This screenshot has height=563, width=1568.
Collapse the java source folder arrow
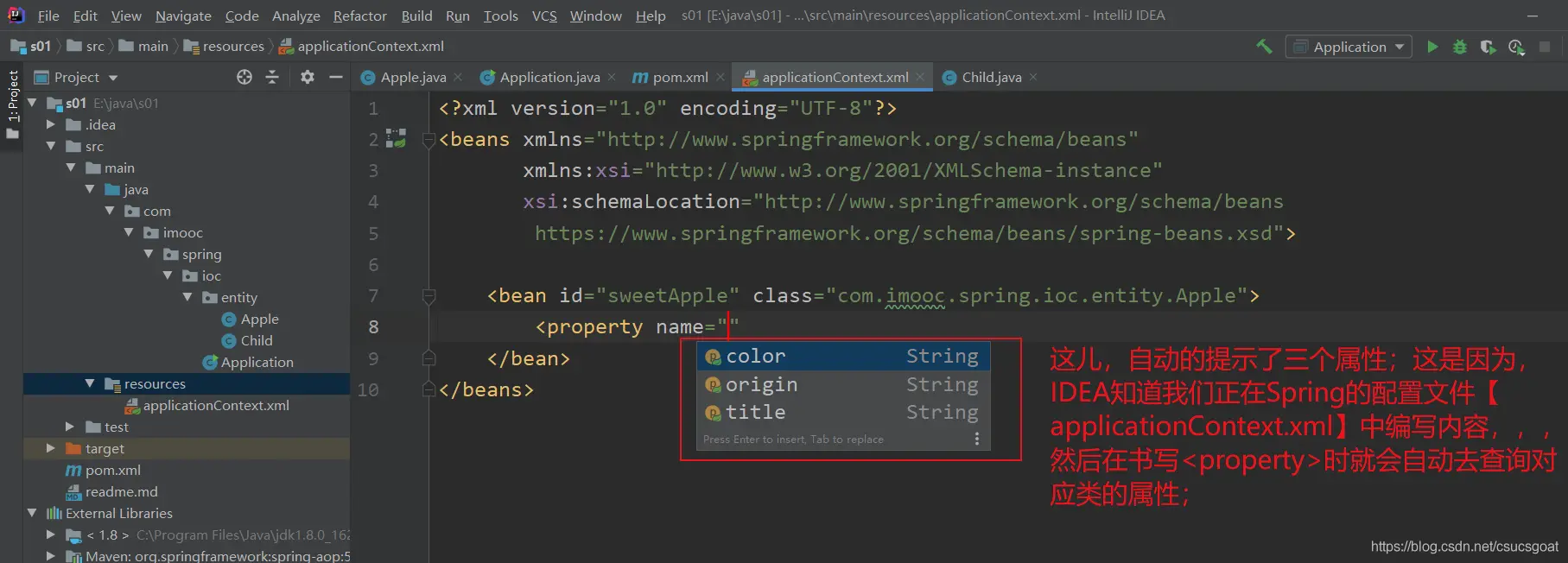[90, 189]
